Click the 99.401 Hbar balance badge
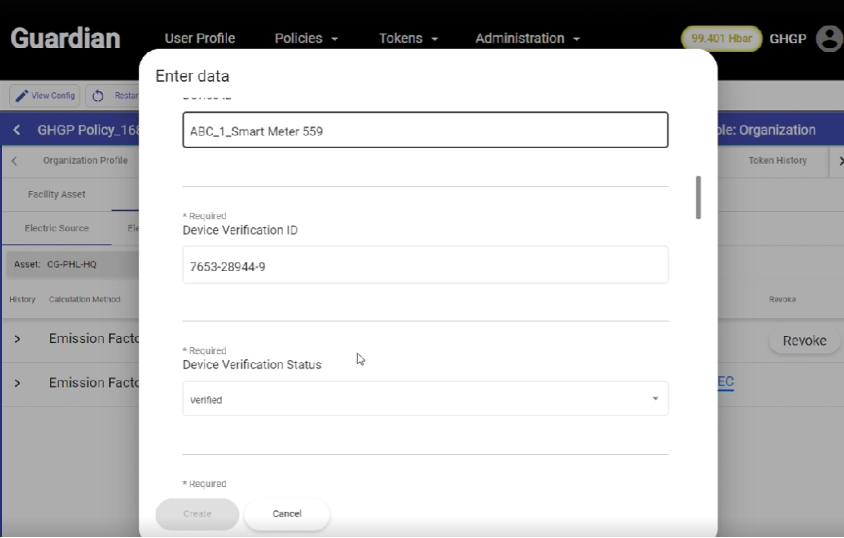This screenshot has height=538, width=844. point(721,39)
